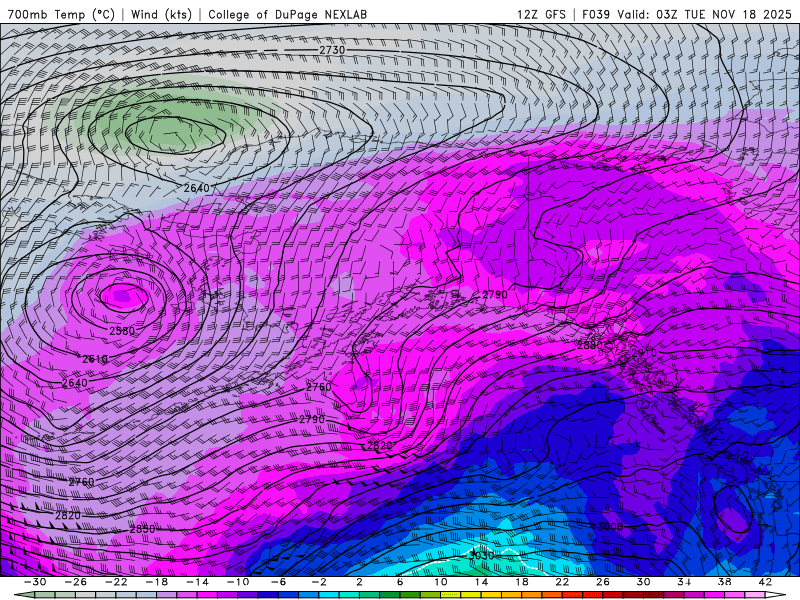Click the 3030 height contour label
The height and width of the screenshot is (600, 800).
[x=482, y=556]
